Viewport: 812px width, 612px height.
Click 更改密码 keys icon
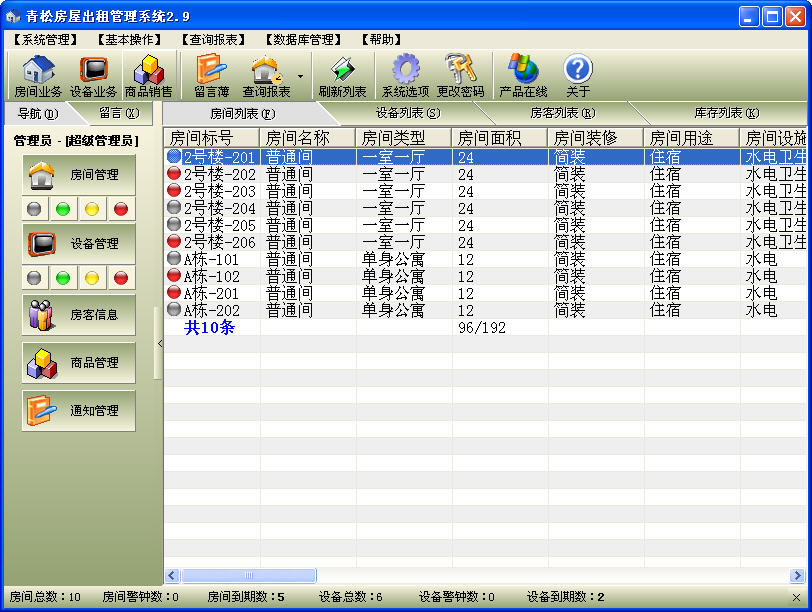[x=460, y=76]
